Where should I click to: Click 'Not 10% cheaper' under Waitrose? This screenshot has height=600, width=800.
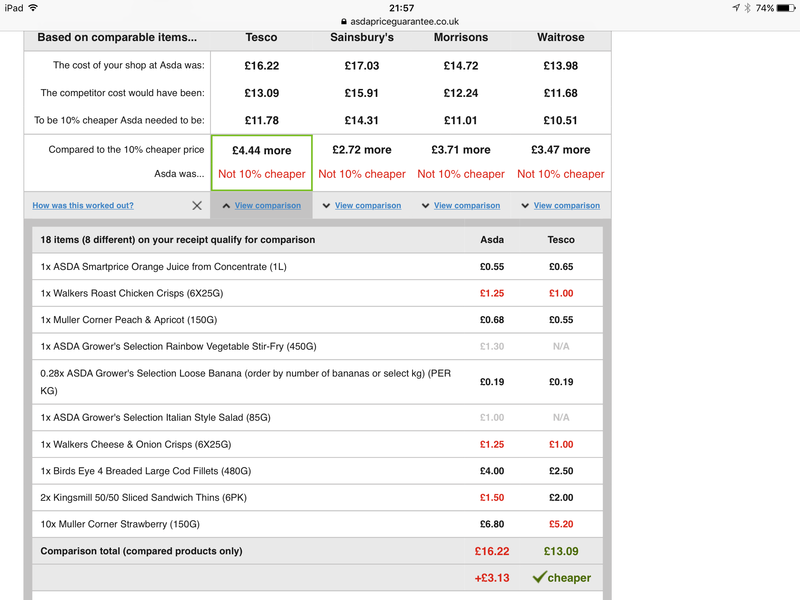coord(561,174)
